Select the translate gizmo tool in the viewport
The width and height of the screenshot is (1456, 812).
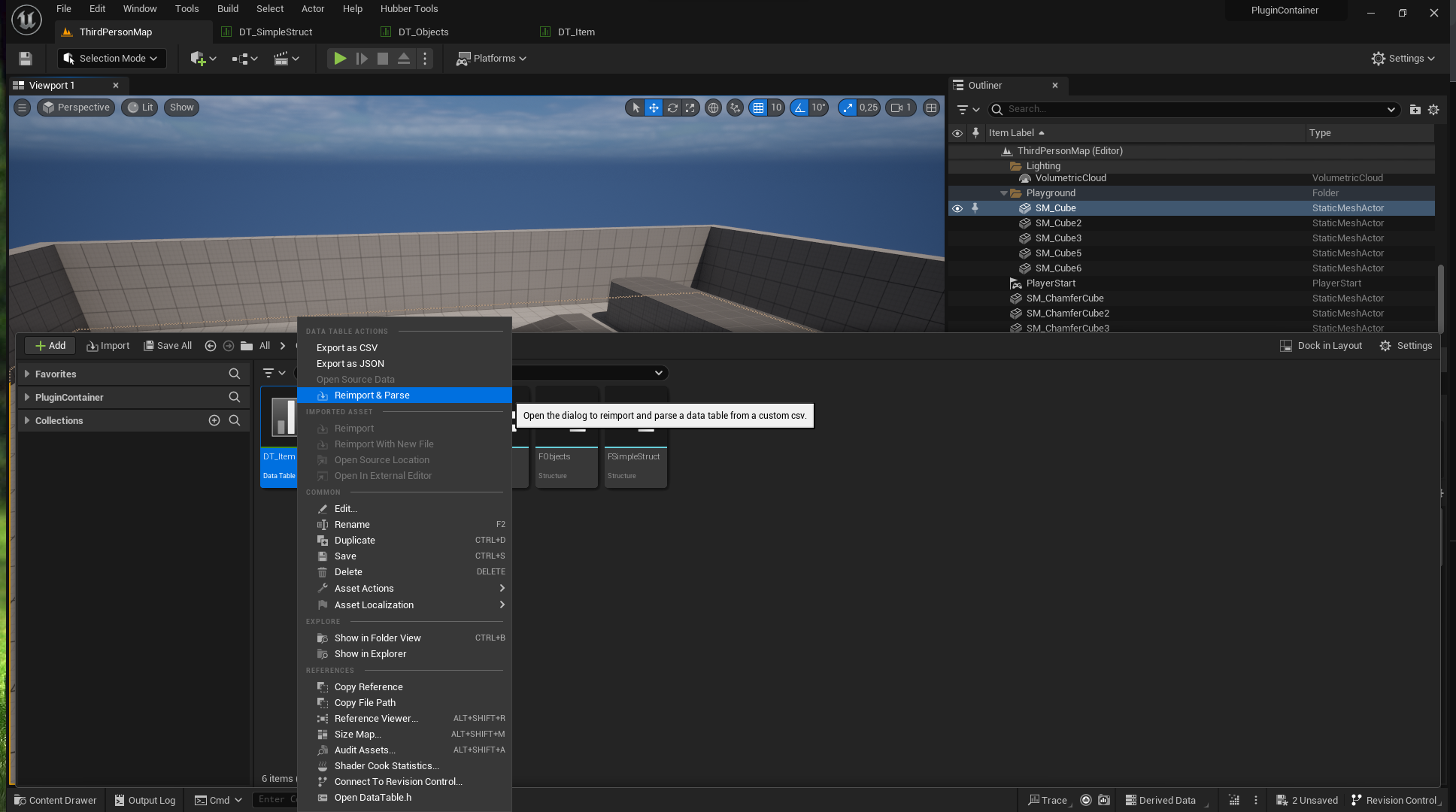[x=654, y=108]
